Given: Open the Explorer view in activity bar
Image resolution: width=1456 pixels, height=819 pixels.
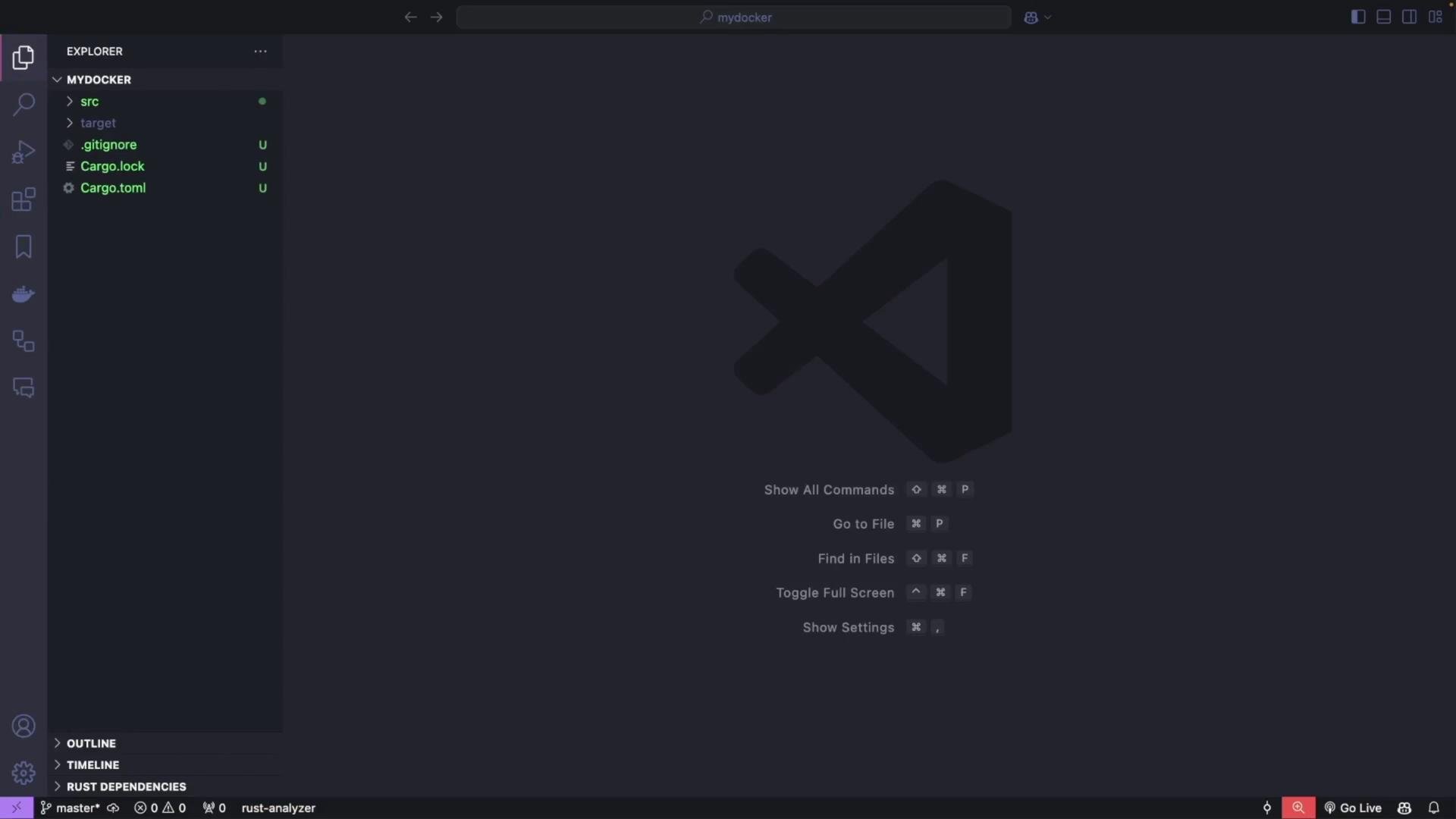Looking at the screenshot, I should click(24, 58).
